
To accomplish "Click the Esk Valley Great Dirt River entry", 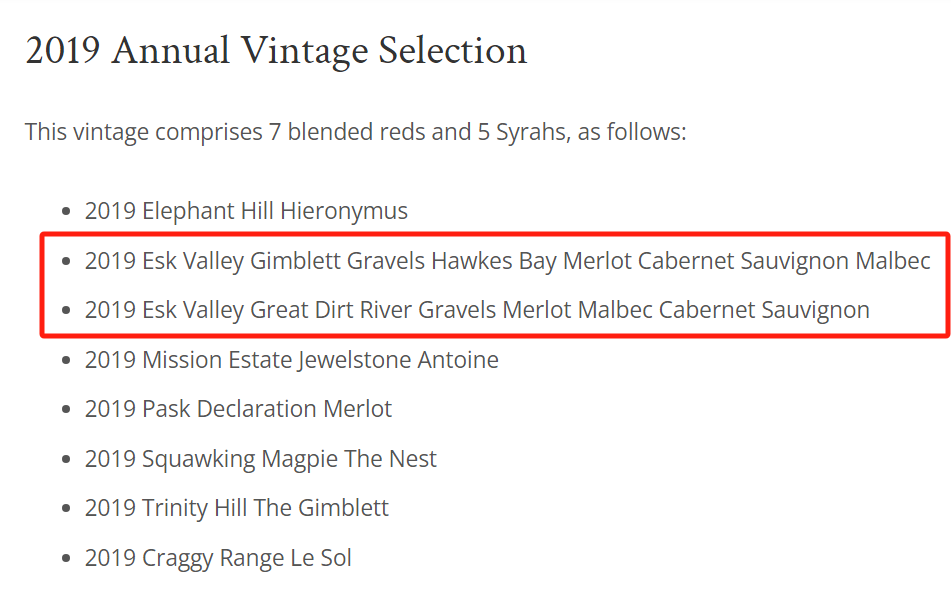I will 476,310.
